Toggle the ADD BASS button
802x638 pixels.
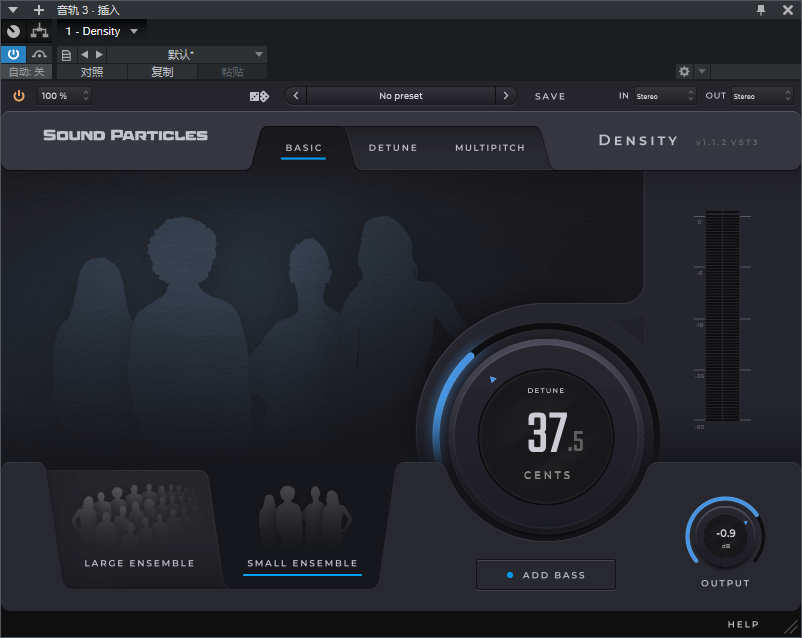point(546,575)
